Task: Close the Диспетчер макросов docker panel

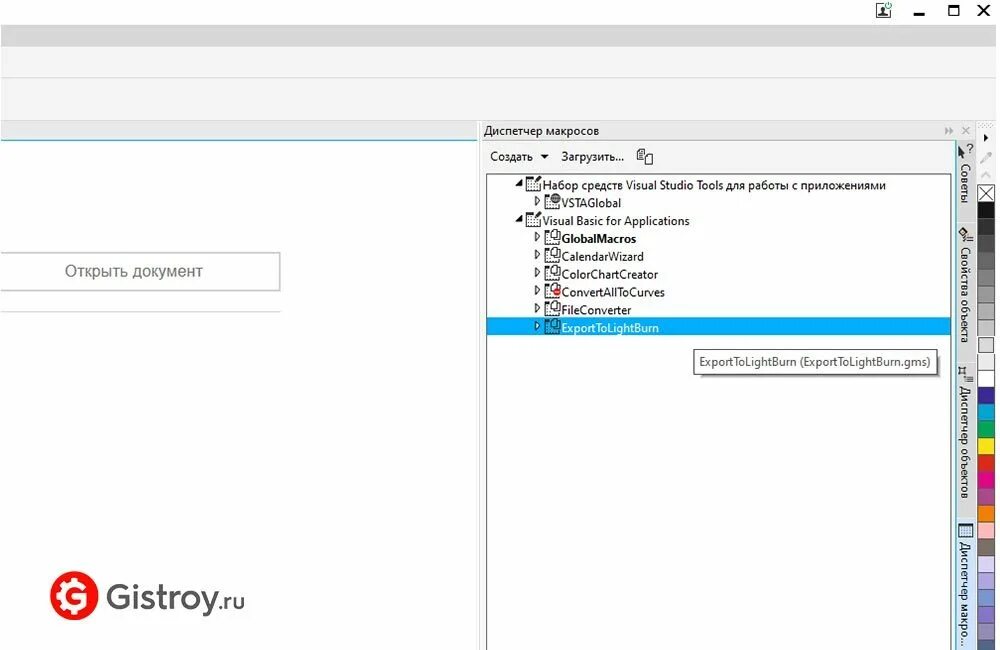Action: click(x=966, y=131)
